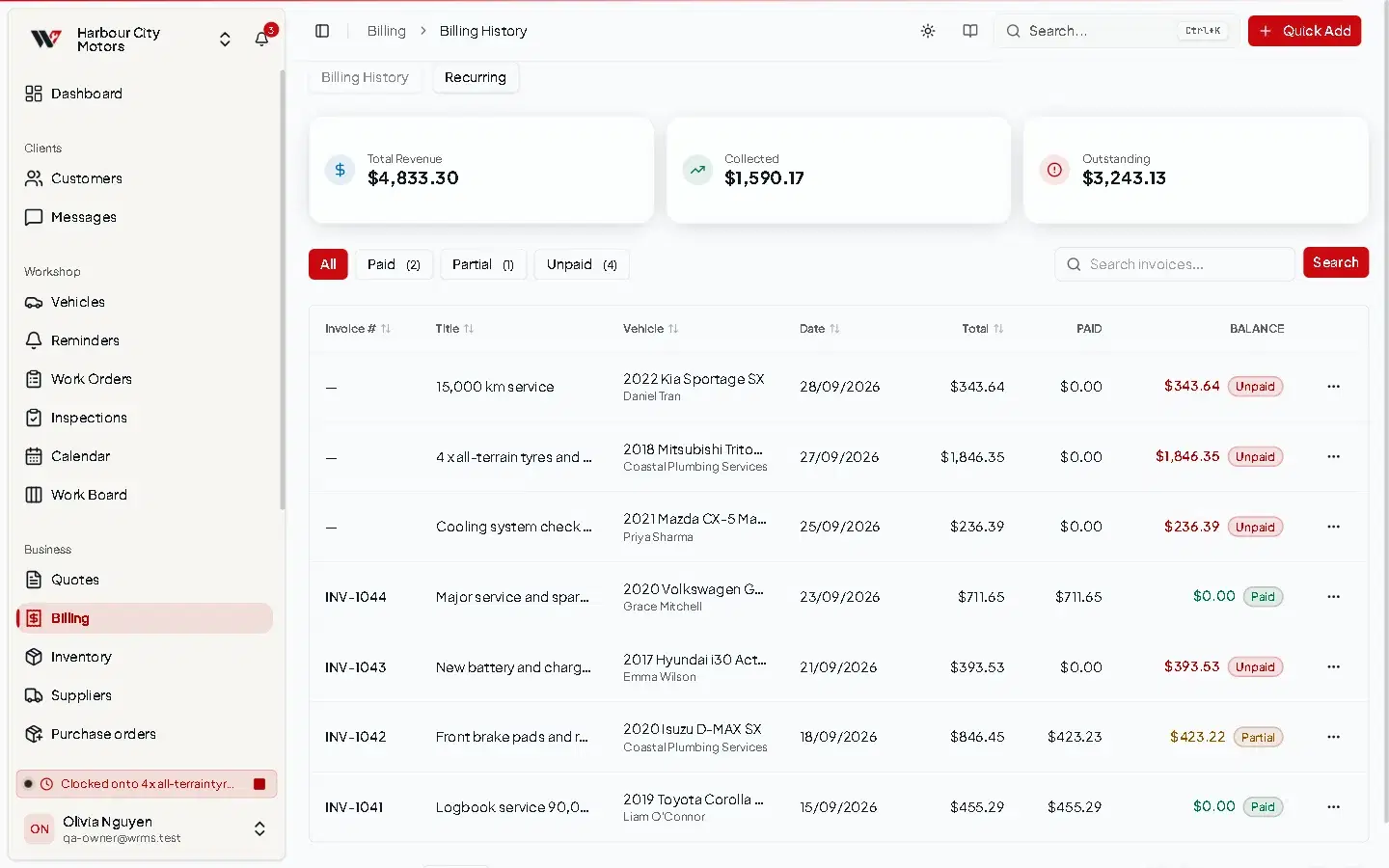Open the notifications bell

tap(261, 39)
